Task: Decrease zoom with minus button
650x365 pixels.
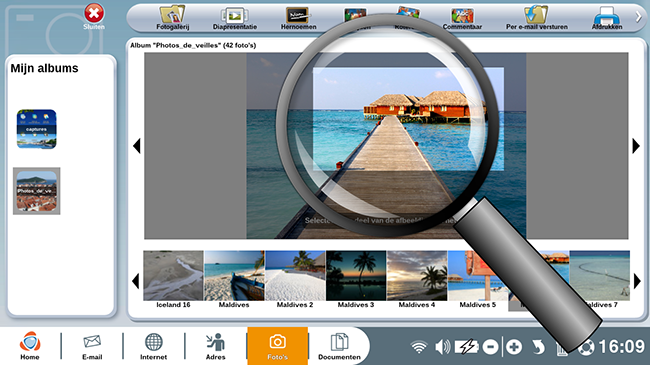Action: [490, 347]
